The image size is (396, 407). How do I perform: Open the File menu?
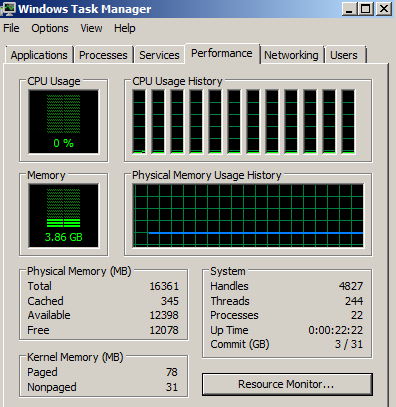(x=11, y=28)
